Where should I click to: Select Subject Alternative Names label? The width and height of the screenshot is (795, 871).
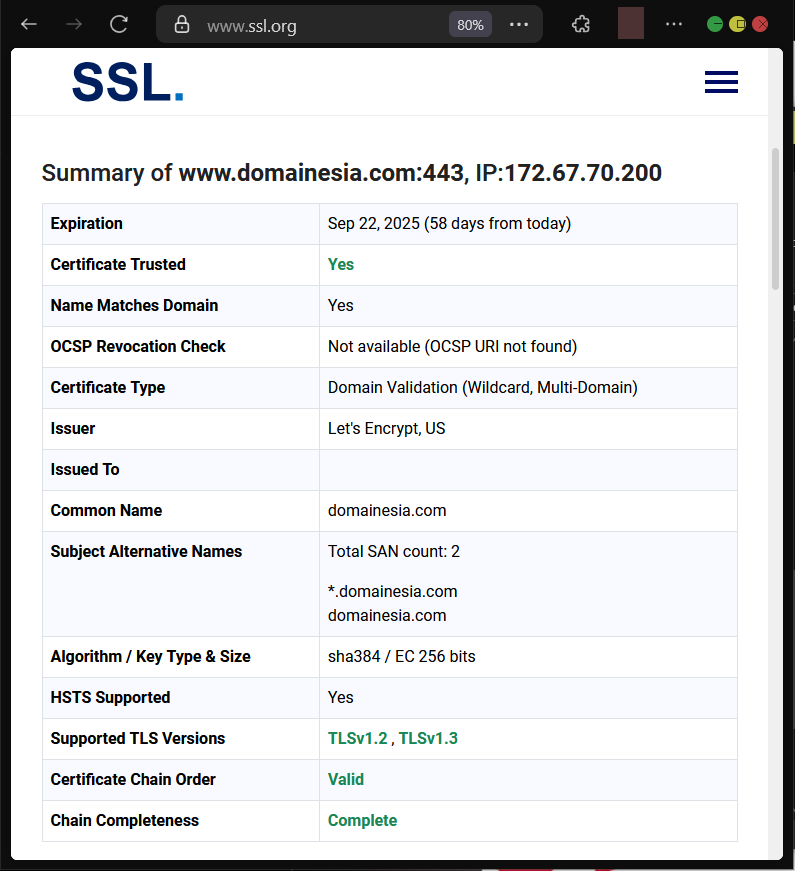point(147,552)
